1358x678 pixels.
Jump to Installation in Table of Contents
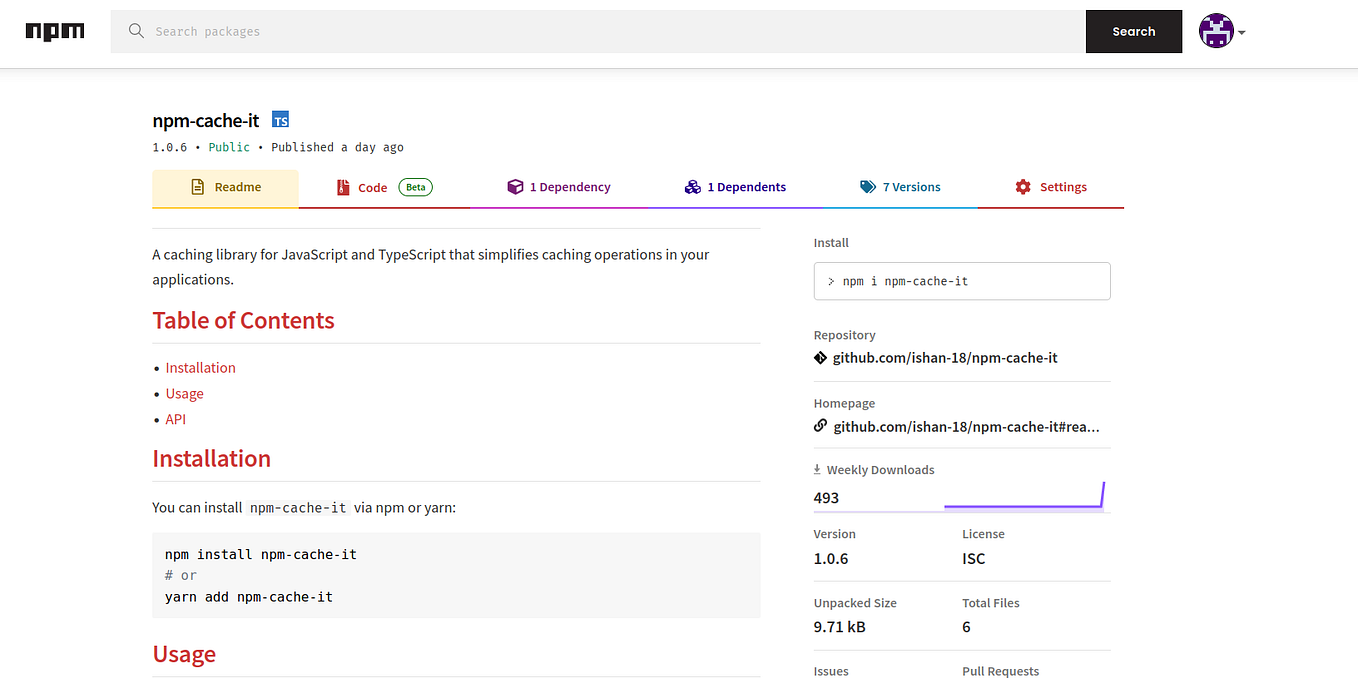[x=201, y=368]
